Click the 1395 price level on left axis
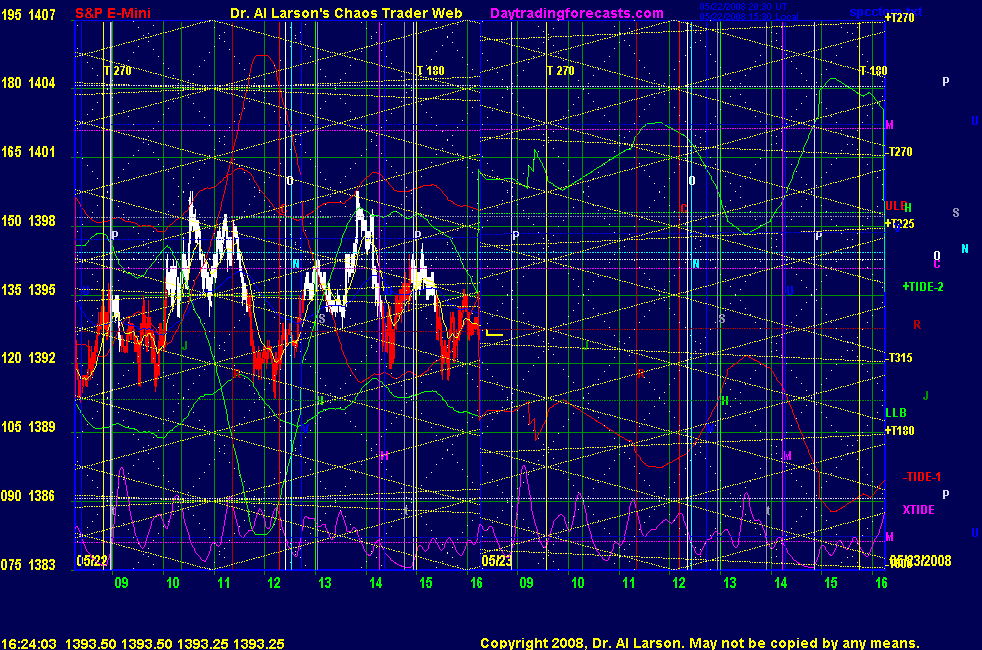The width and height of the screenshot is (982, 650). point(43,290)
